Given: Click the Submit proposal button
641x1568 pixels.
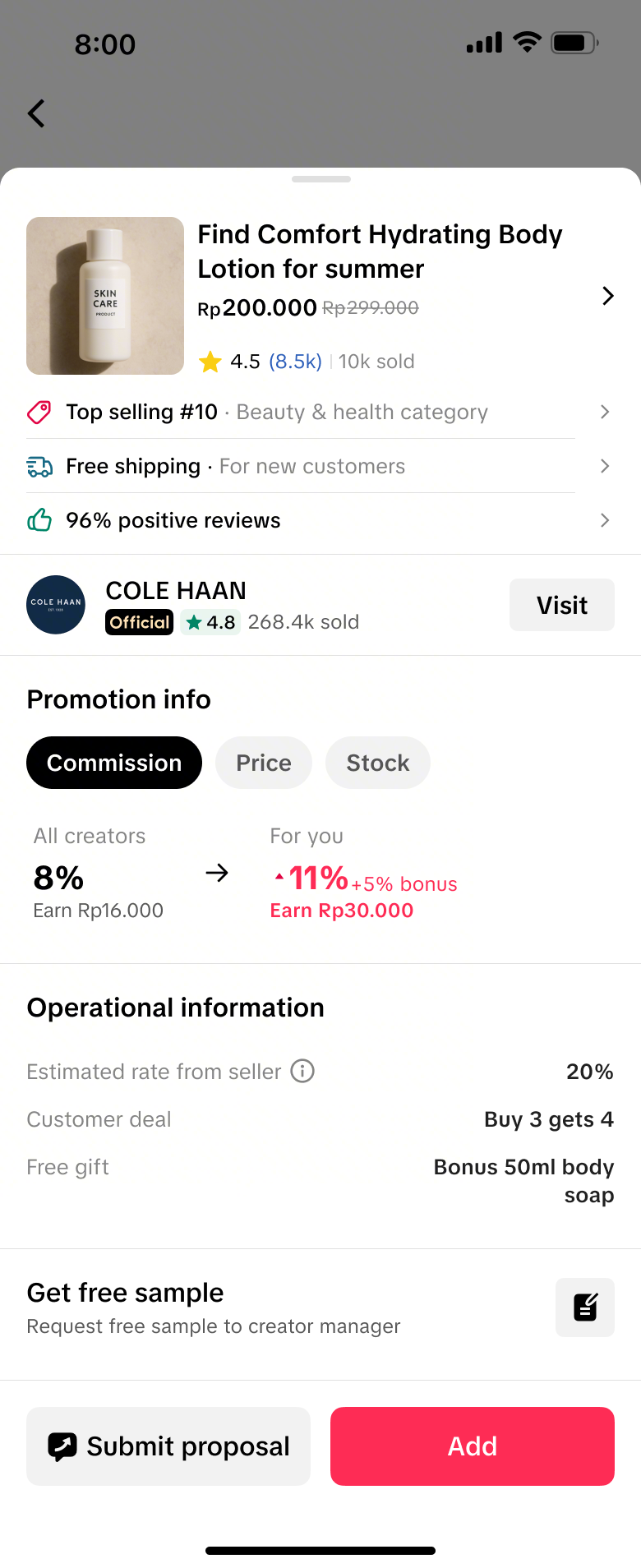Looking at the screenshot, I should pos(168,1446).
